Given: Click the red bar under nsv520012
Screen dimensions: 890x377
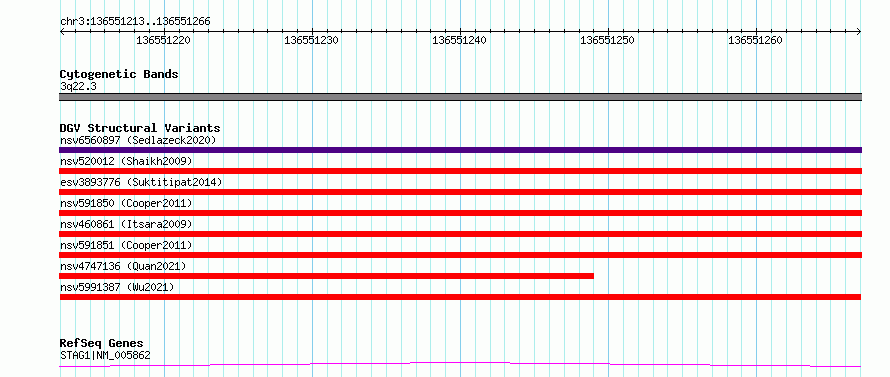Looking at the screenshot, I should click(x=460, y=171).
